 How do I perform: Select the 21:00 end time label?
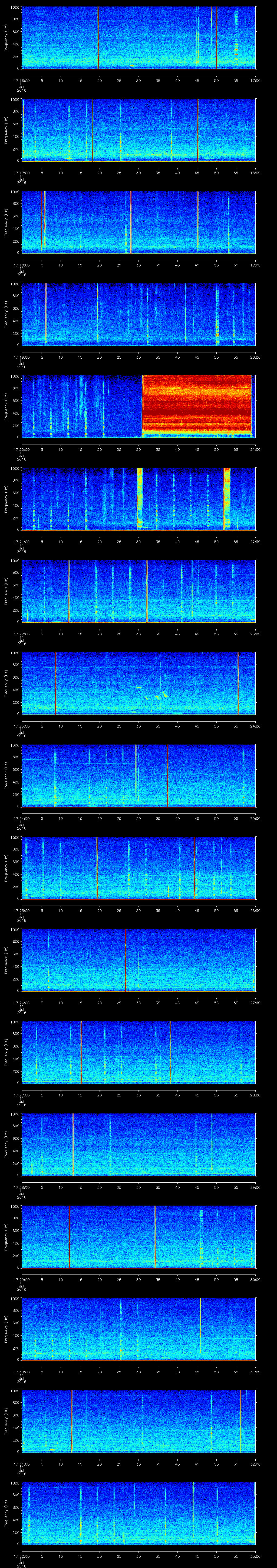point(255,449)
